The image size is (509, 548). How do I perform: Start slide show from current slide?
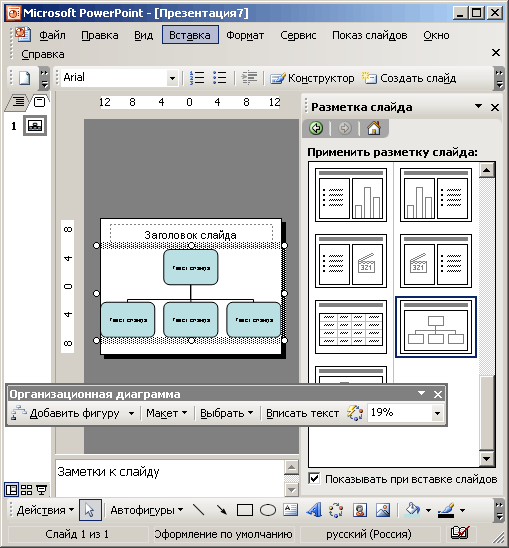click(42, 490)
